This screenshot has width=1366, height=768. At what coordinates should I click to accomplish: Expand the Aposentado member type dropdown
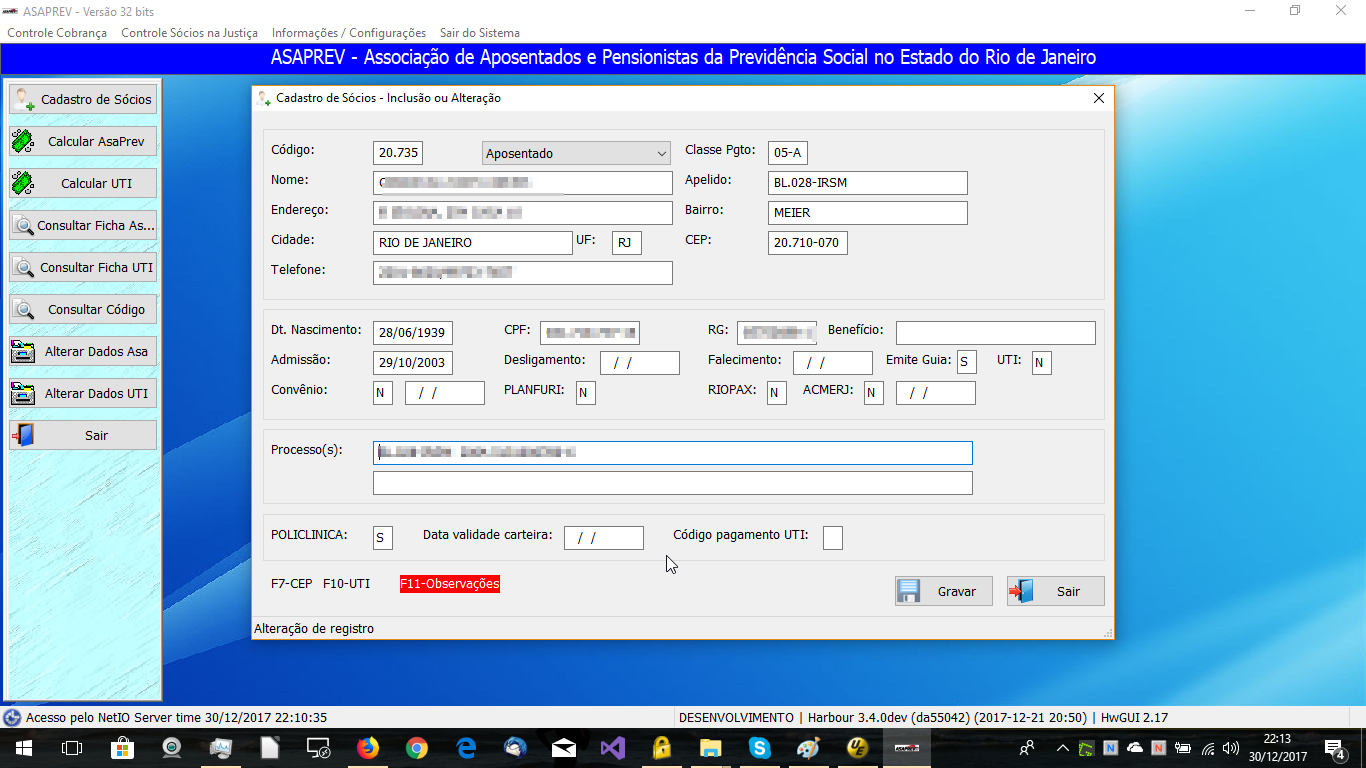click(x=661, y=154)
